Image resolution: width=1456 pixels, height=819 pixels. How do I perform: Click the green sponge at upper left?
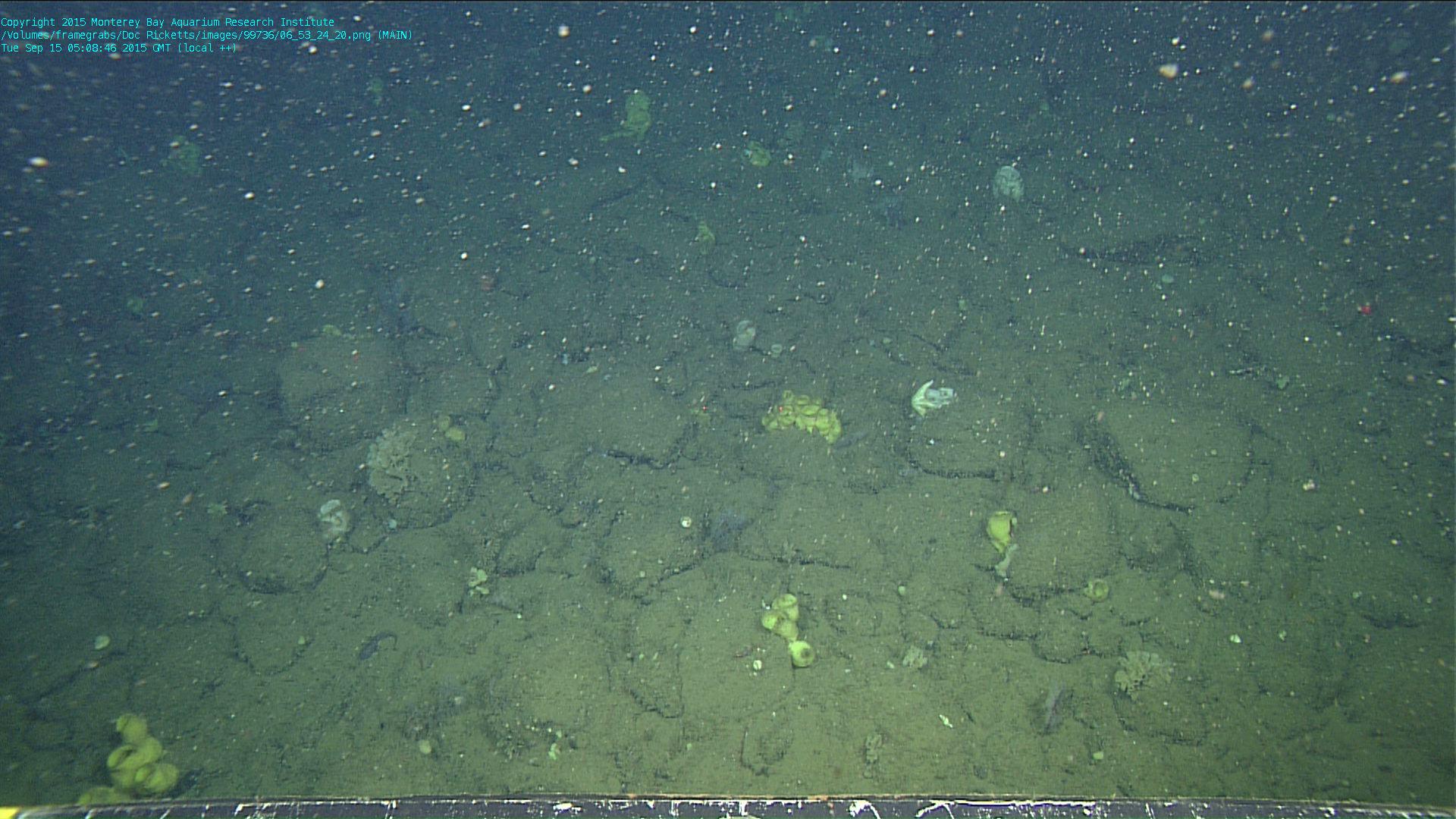(x=184, y=154)
